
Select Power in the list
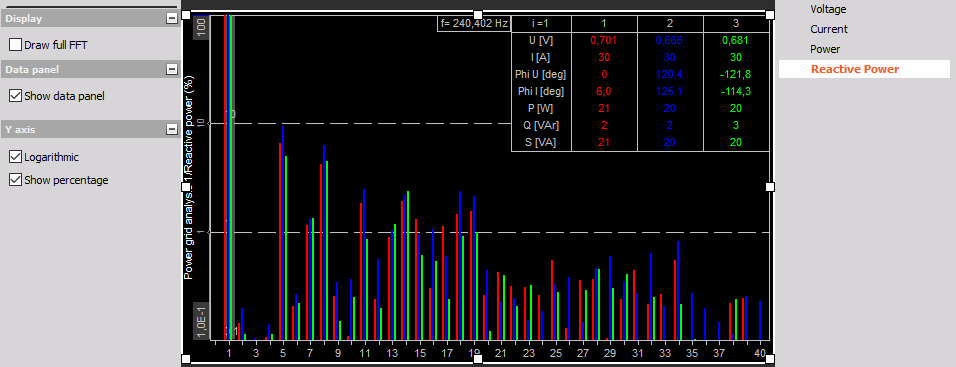coord(825,49)
